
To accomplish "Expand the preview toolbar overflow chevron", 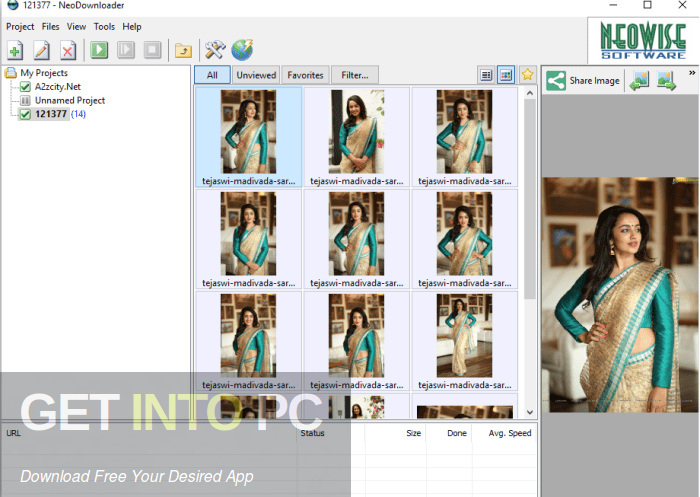I will click(692, 73).
